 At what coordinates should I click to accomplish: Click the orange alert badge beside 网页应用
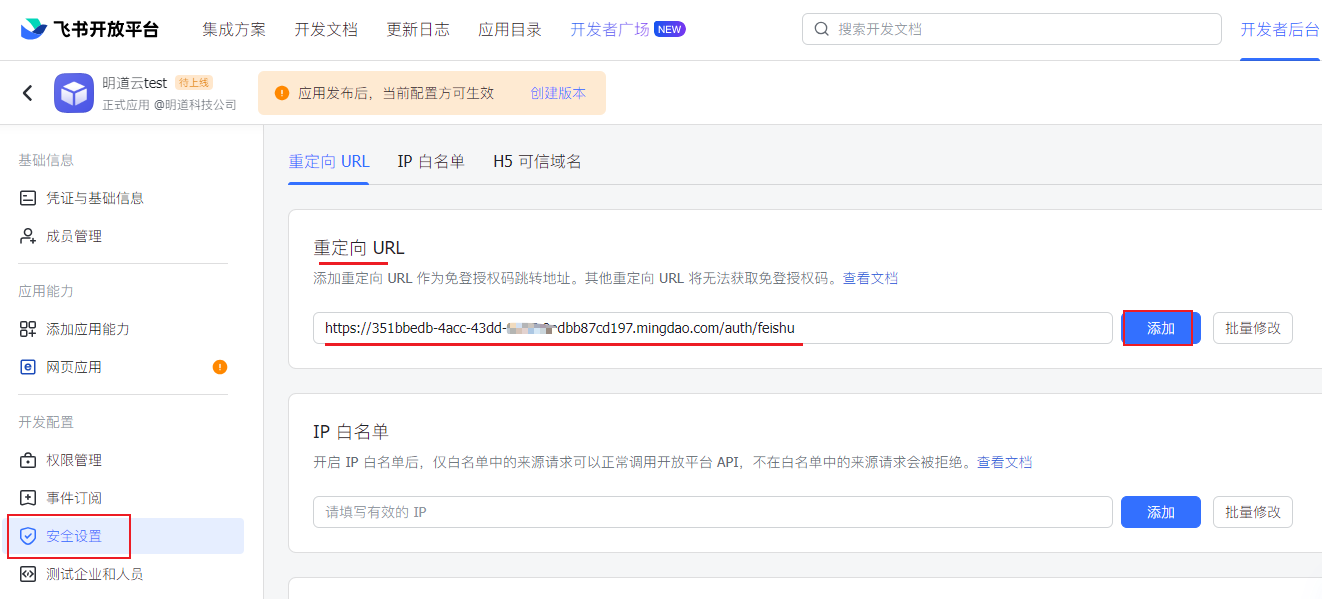(220, 367)
